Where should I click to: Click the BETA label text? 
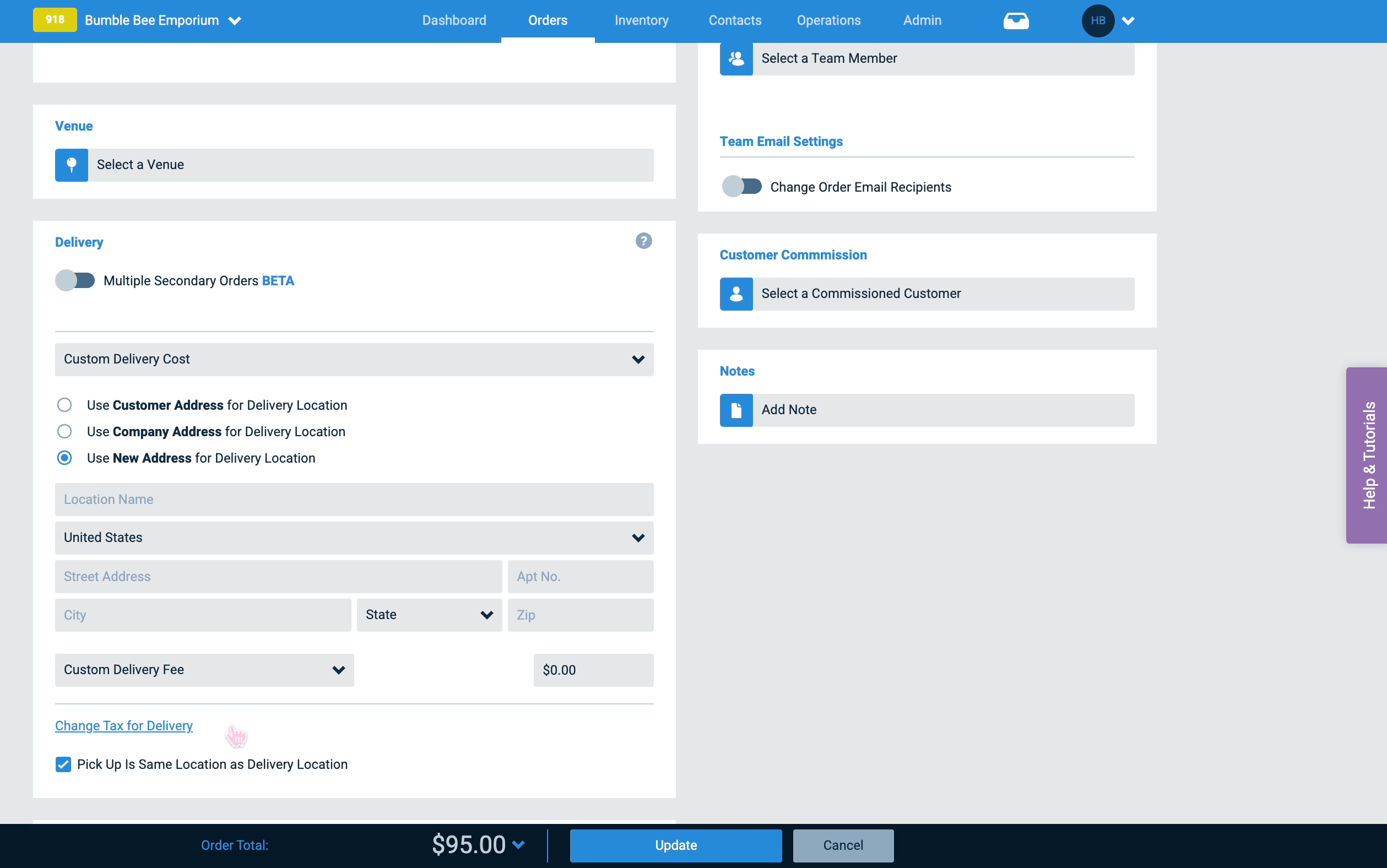tap(278, 281)
